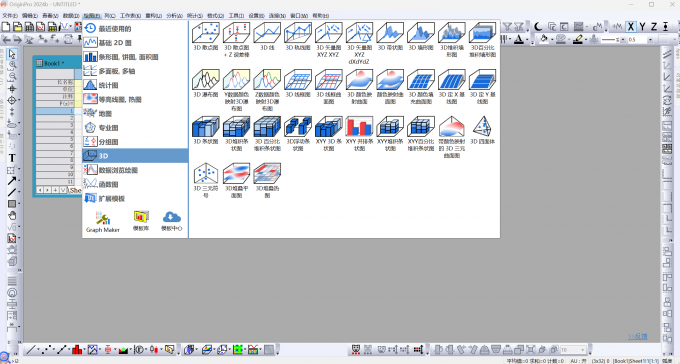The width and height of the screenshot is (680, 364).
Task: Open the 模板中心 template center cloud
Action: (172, 221)
